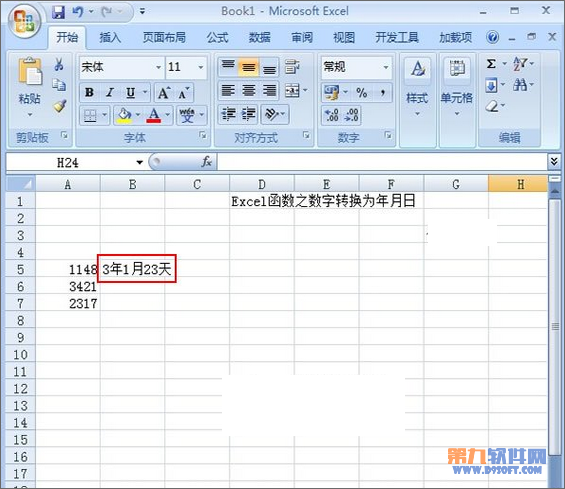Viewport: 565px width, 489px height.
Task: Apply fill color bucket
Action: tap(124, 115)
